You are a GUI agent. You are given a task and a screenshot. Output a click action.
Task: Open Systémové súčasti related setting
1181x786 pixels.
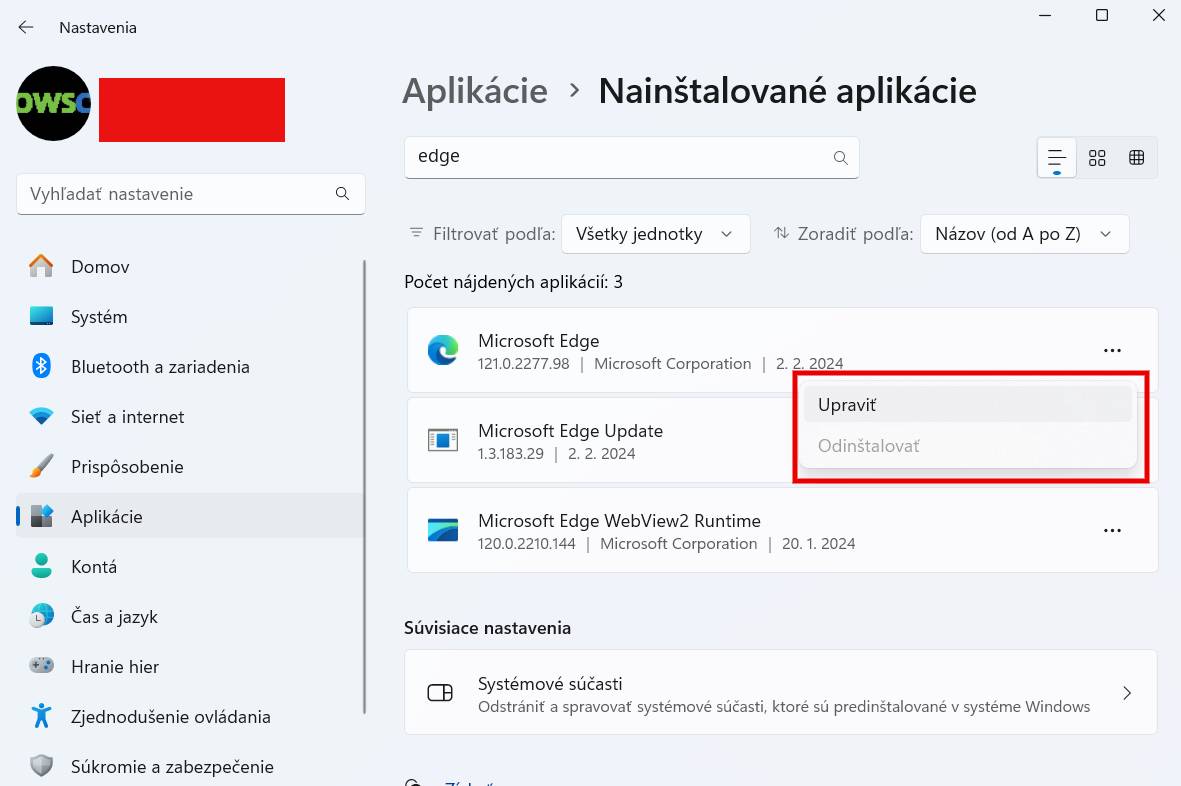point(780,693)
